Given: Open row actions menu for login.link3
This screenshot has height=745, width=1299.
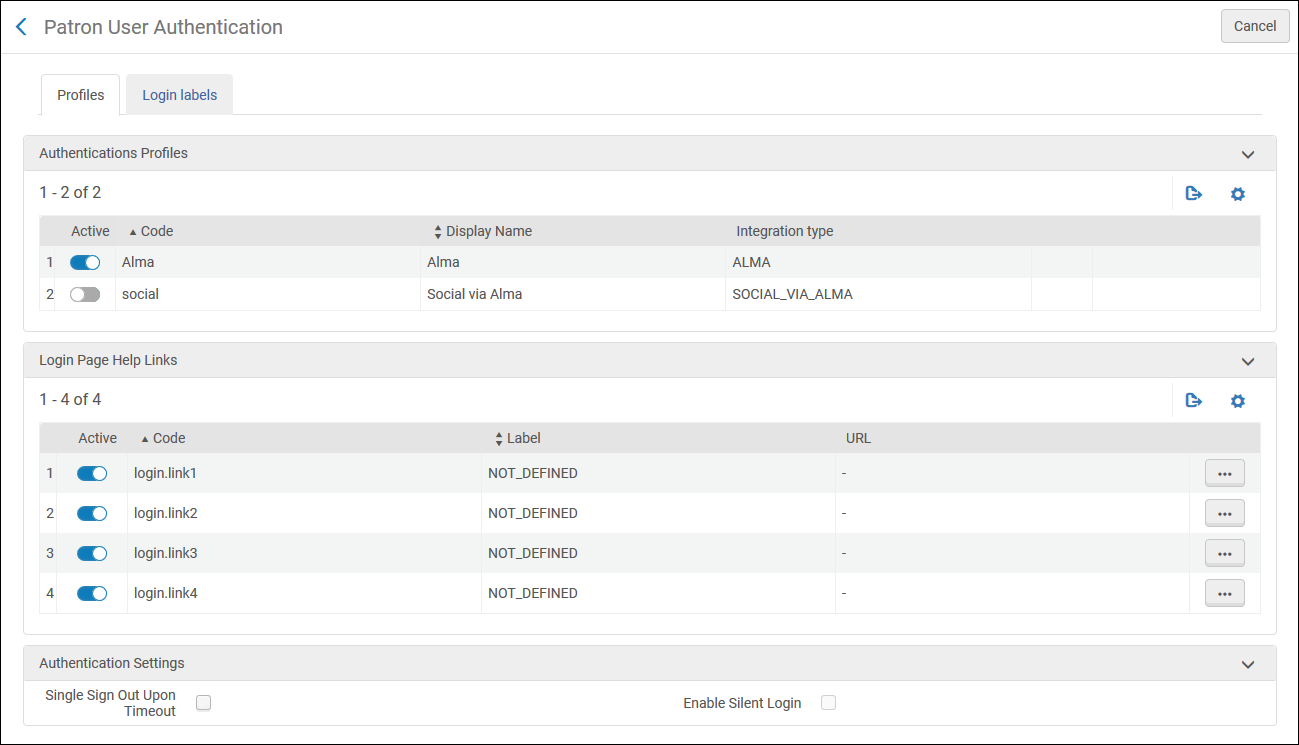Looking at the screenshot, I should (x=1225, y=553).
